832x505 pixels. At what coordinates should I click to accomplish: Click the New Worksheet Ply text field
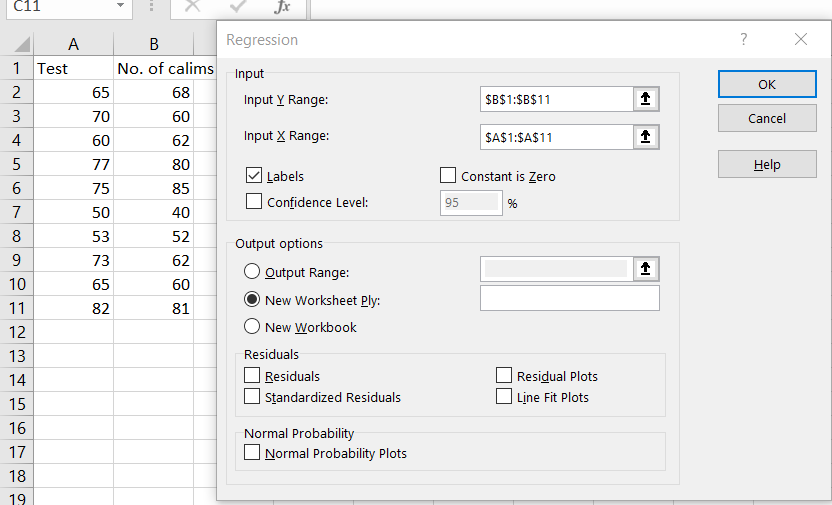570,298
